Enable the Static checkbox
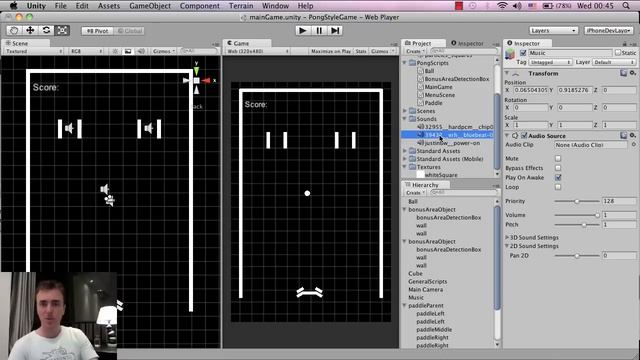This screenshot has width=640, height=360. 618,53
